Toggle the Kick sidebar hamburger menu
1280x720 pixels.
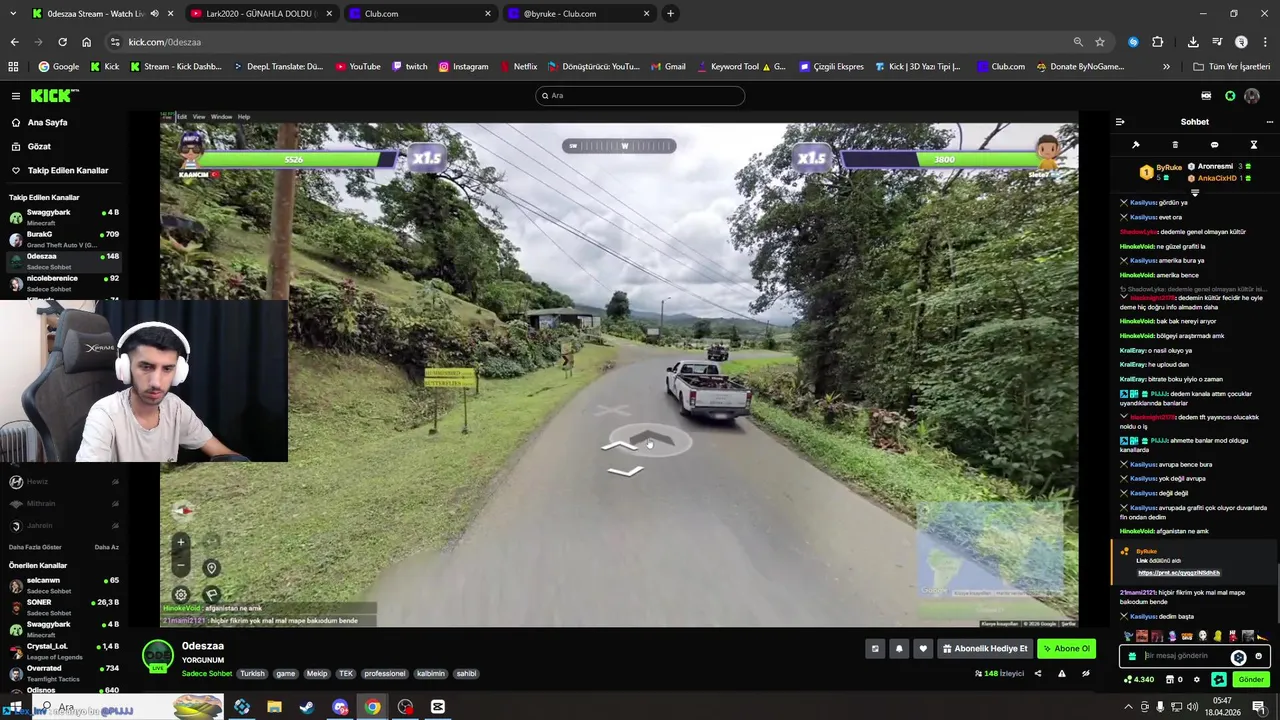pos(16,96)
